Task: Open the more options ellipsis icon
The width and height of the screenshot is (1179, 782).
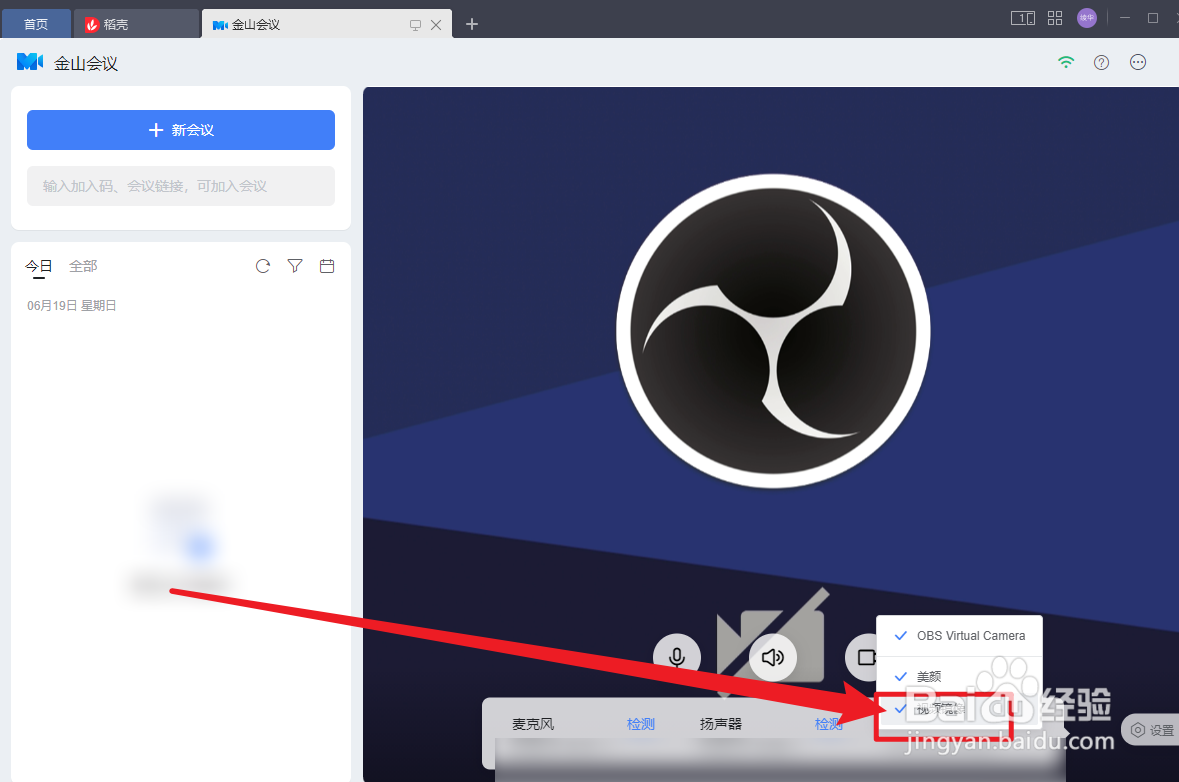Action: pyautogui.click(x=1138, y=62)
